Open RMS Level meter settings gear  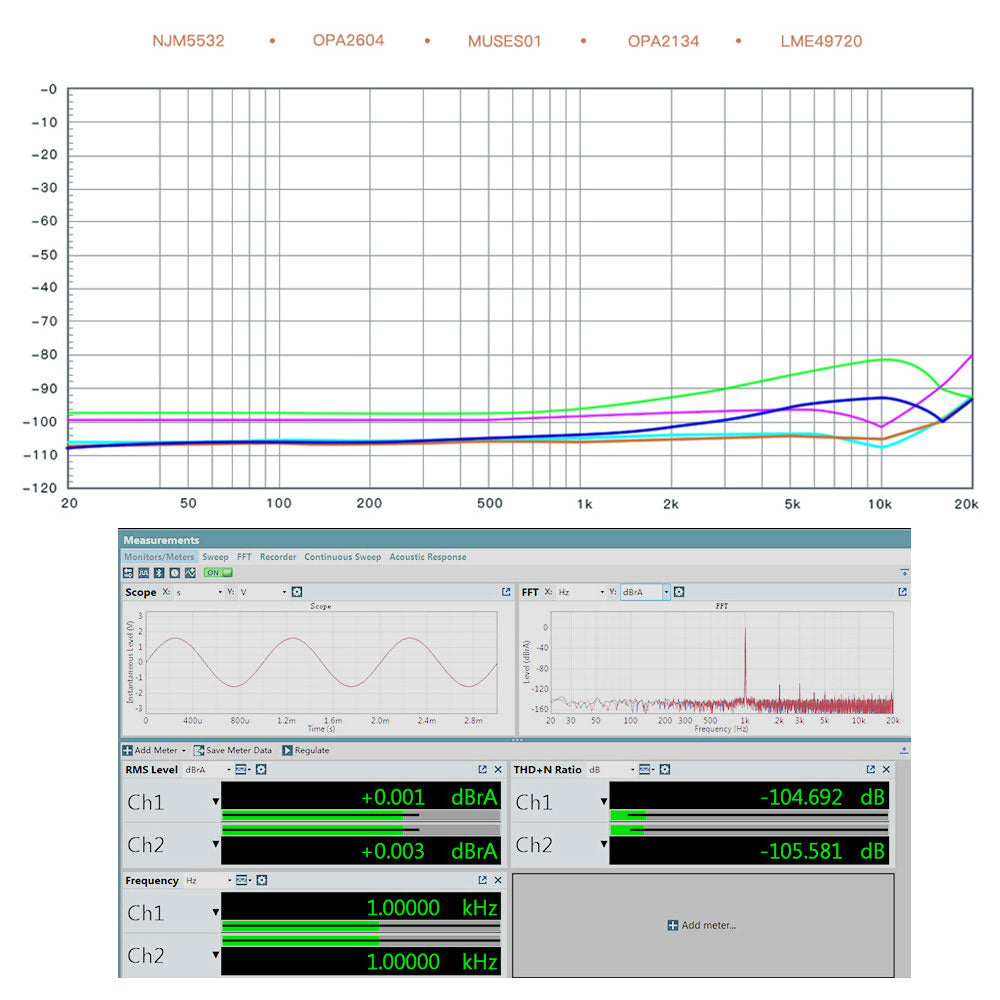point(261,769)
